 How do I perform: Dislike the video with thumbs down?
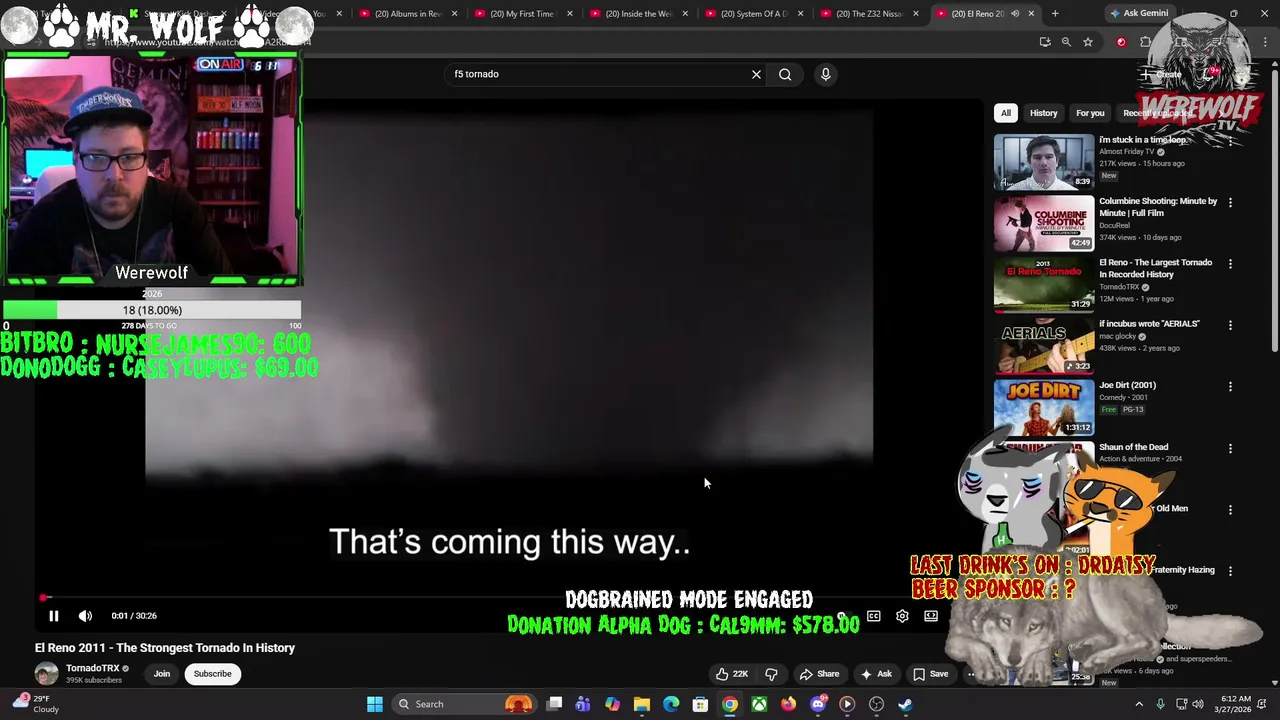771,674
